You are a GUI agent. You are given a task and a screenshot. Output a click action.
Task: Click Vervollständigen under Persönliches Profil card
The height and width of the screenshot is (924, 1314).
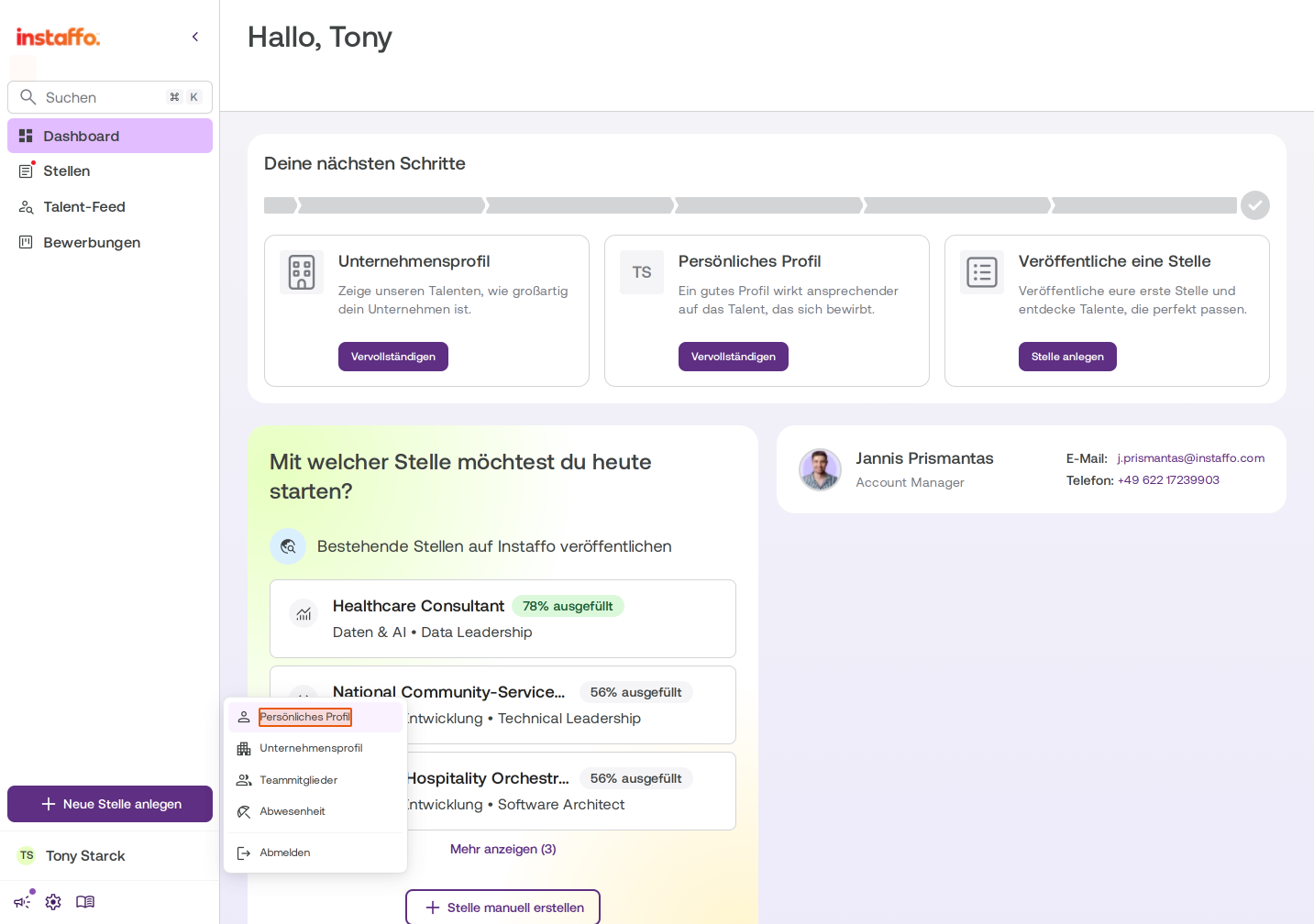(x=734, y=357)
